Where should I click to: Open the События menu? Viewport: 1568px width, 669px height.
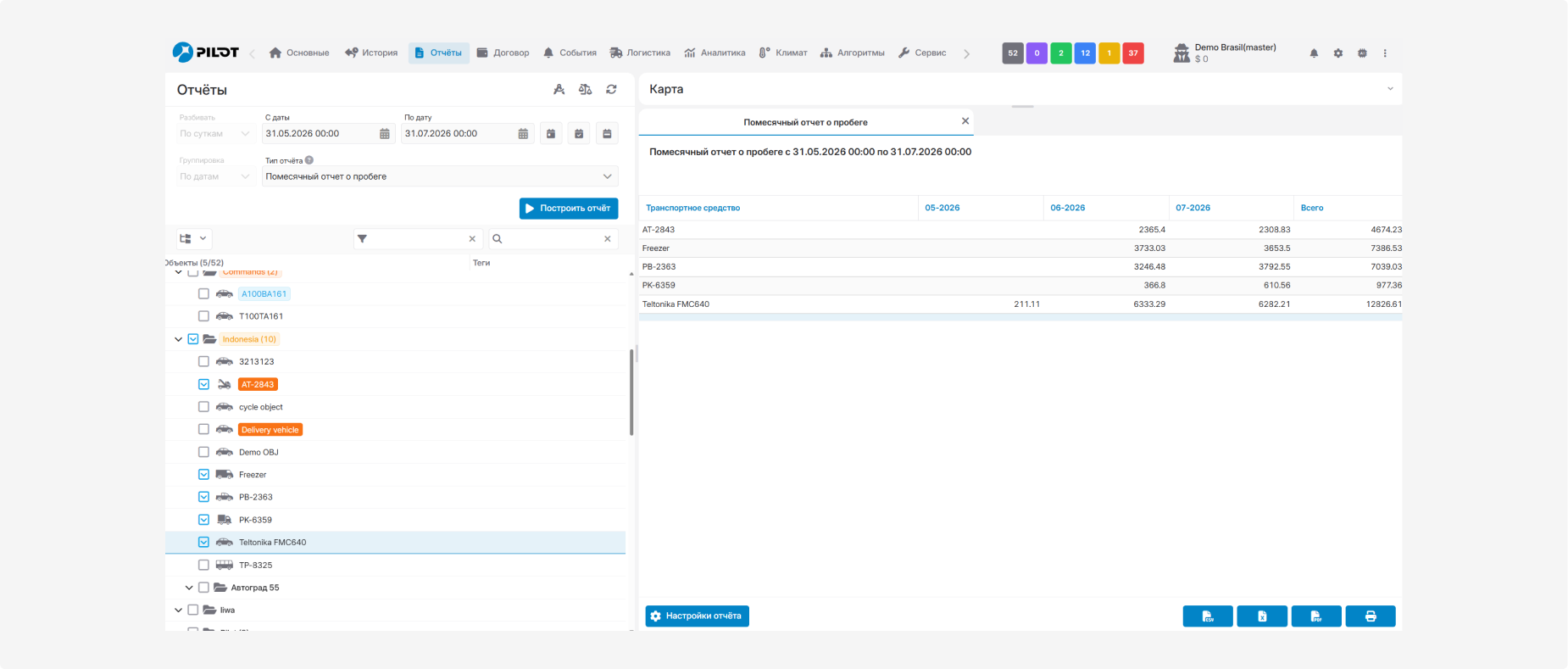[570, 53]
